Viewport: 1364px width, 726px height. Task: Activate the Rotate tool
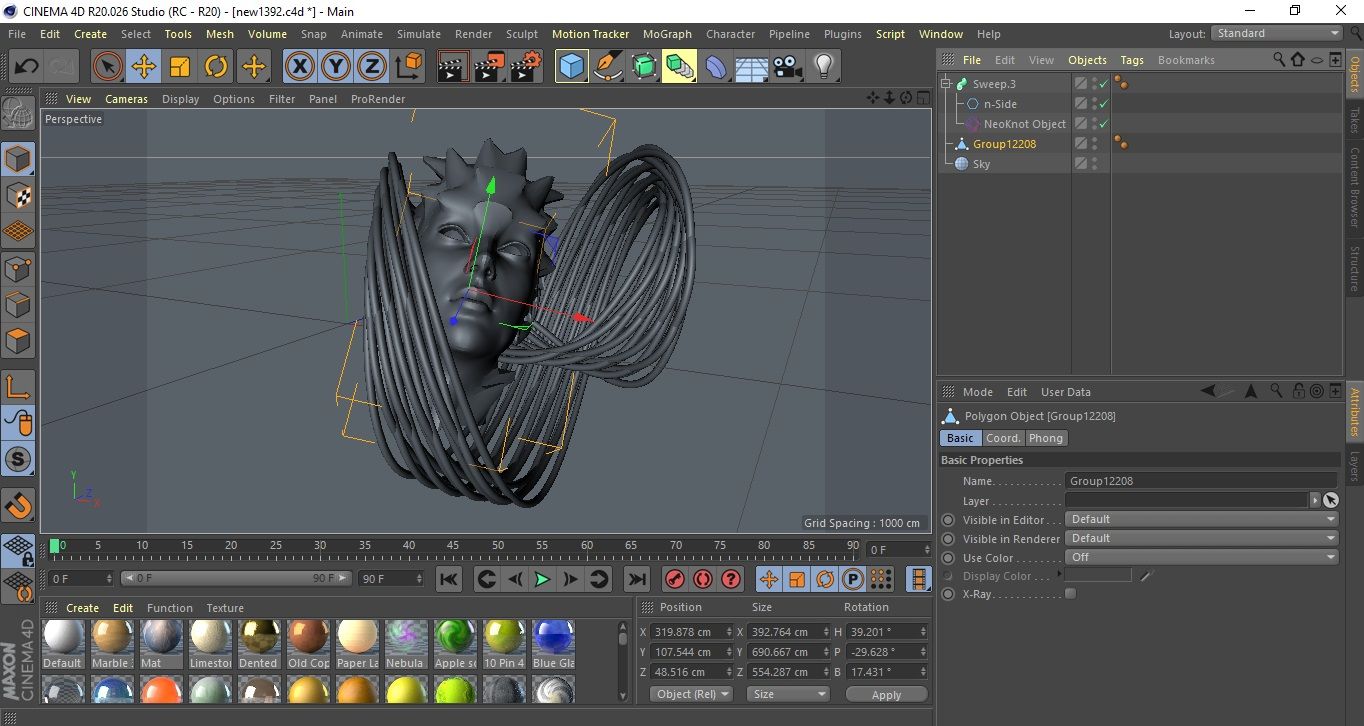point(216,67)
